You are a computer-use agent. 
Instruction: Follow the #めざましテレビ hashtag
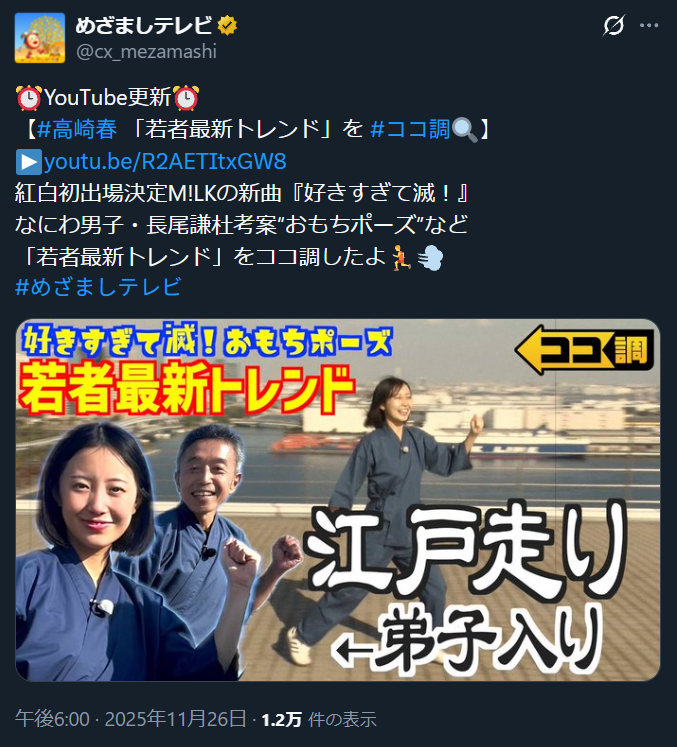(x=98, y=287)
